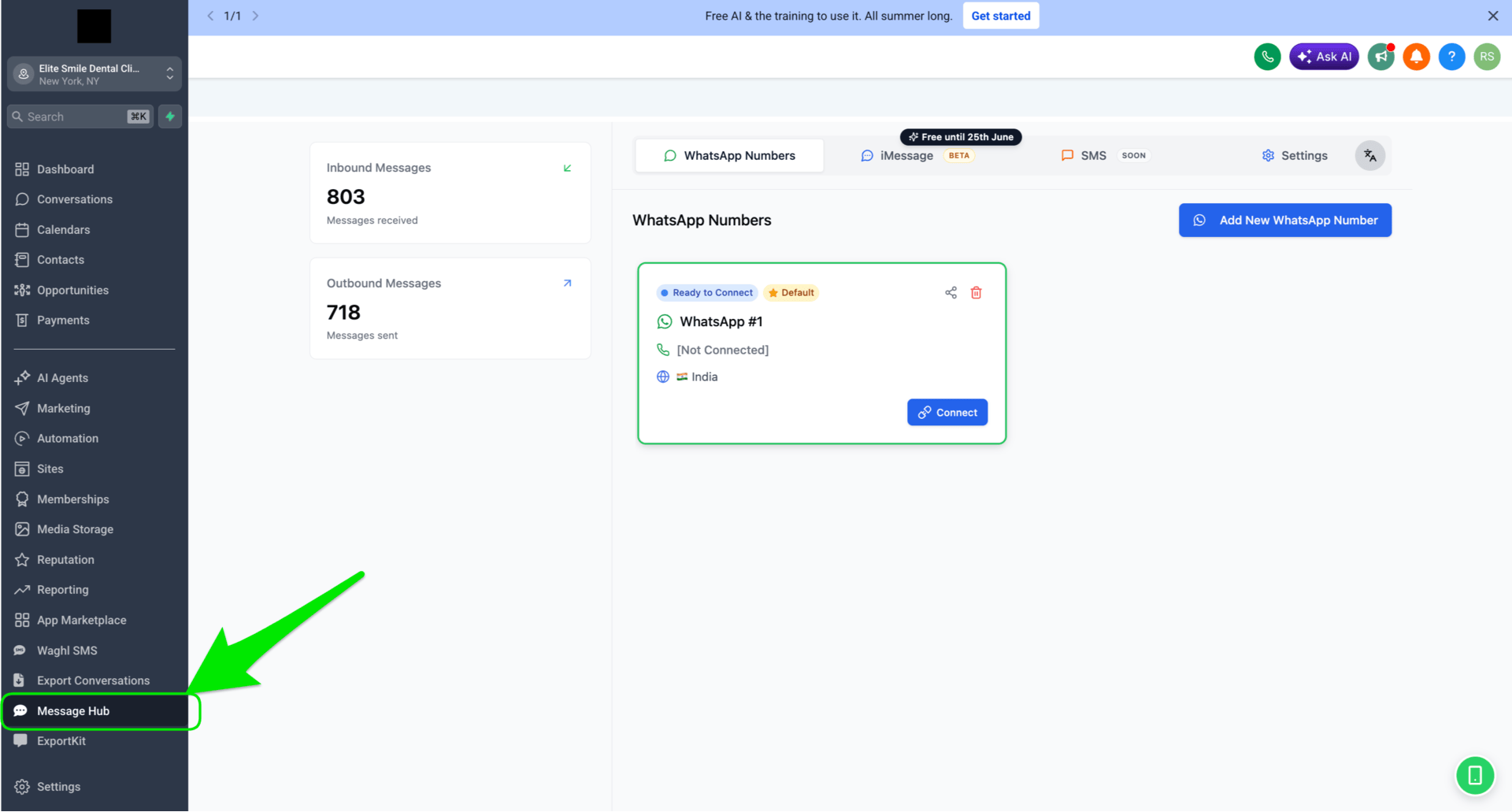Open Export Conversations in the sidebar
Viewport: 1512px width, 812px height.
94,680
